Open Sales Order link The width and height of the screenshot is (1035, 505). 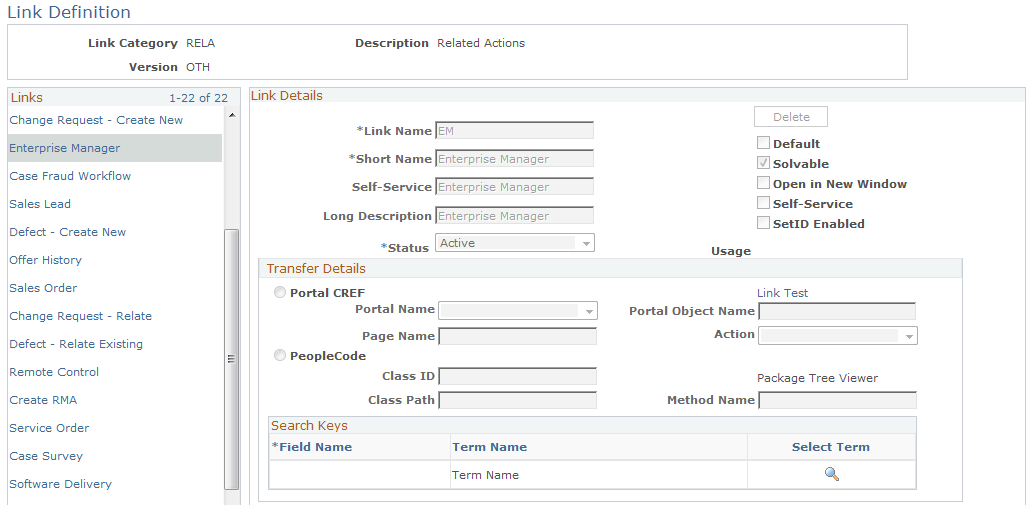pos(43,288)
